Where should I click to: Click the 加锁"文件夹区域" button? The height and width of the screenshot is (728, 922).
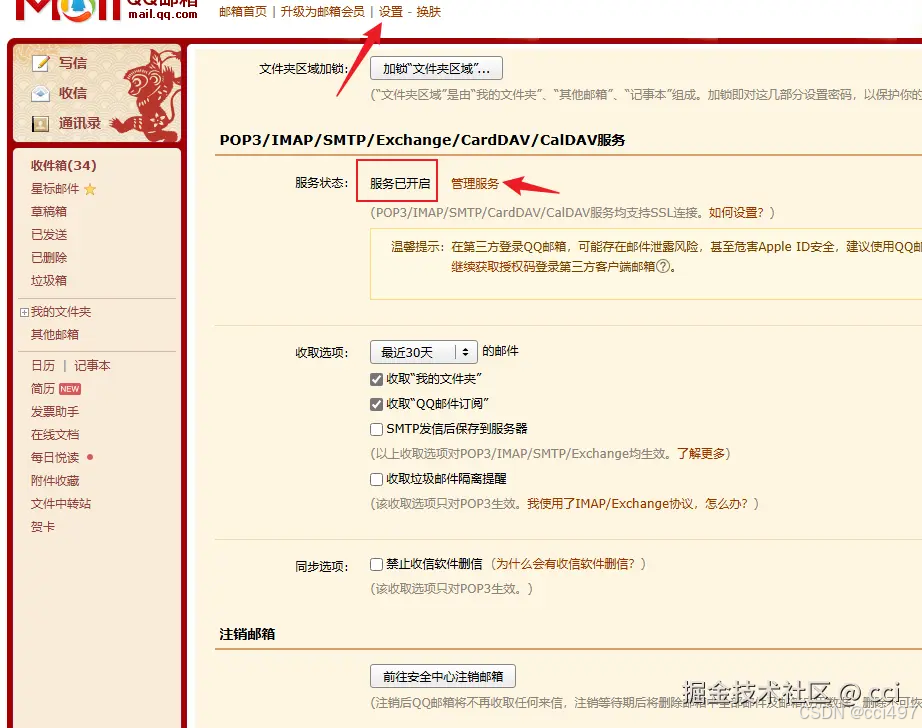[x=436, y=68]
